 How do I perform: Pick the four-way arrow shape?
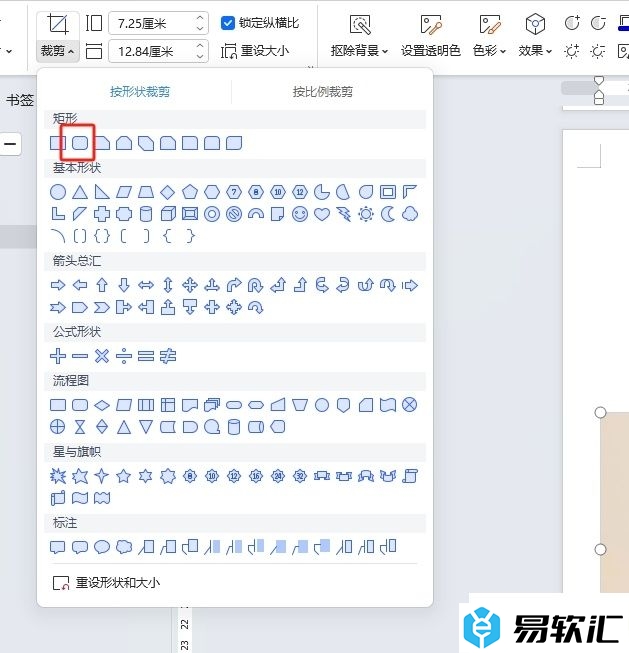coord(190,285)
